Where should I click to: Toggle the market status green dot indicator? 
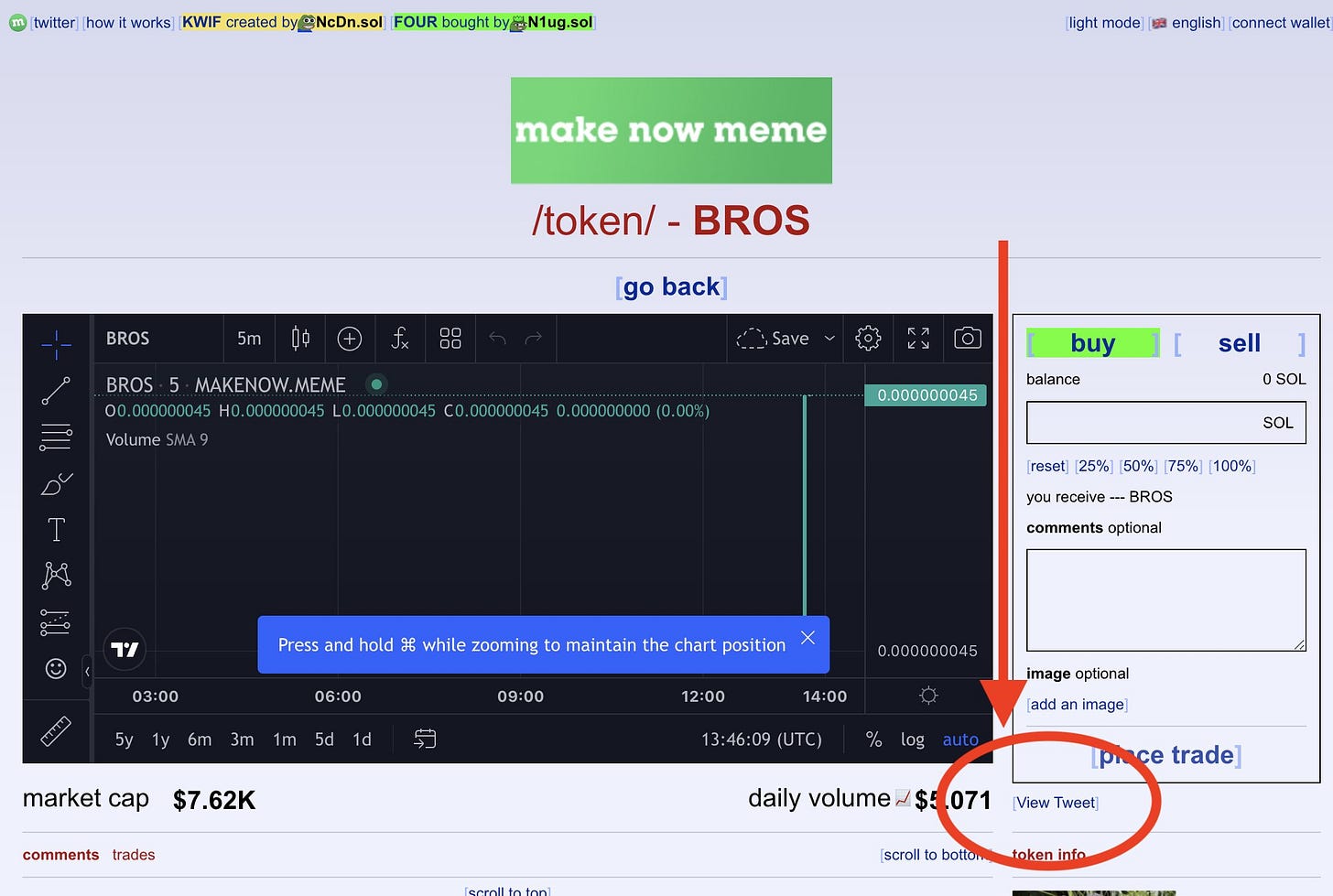376,384
